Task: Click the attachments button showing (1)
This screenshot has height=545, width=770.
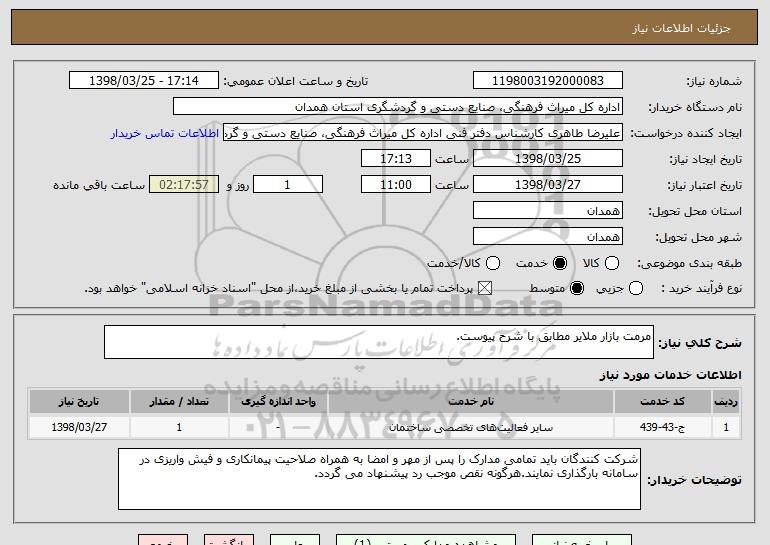Action: (426, 540)
